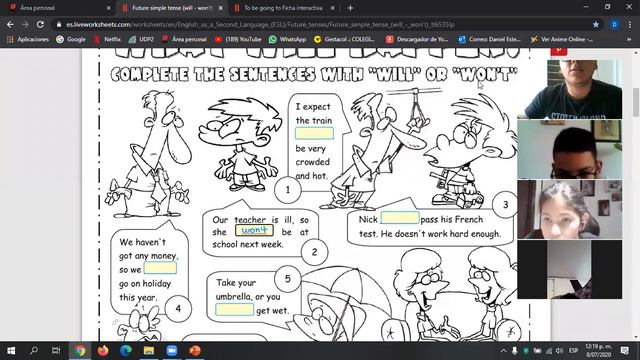Click the filled "won't" answer box
The image size is (640, 360).
click(x=254, y=230)
